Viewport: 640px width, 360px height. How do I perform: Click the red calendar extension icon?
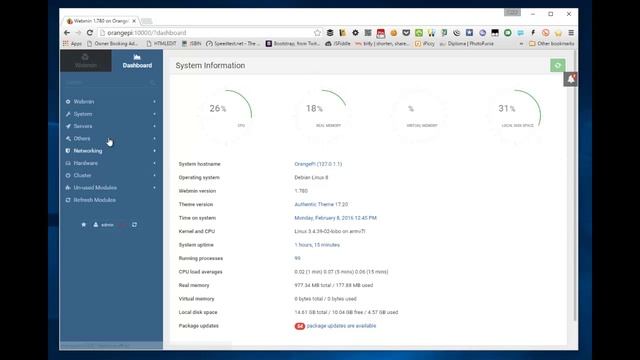(x=381, y=33)
